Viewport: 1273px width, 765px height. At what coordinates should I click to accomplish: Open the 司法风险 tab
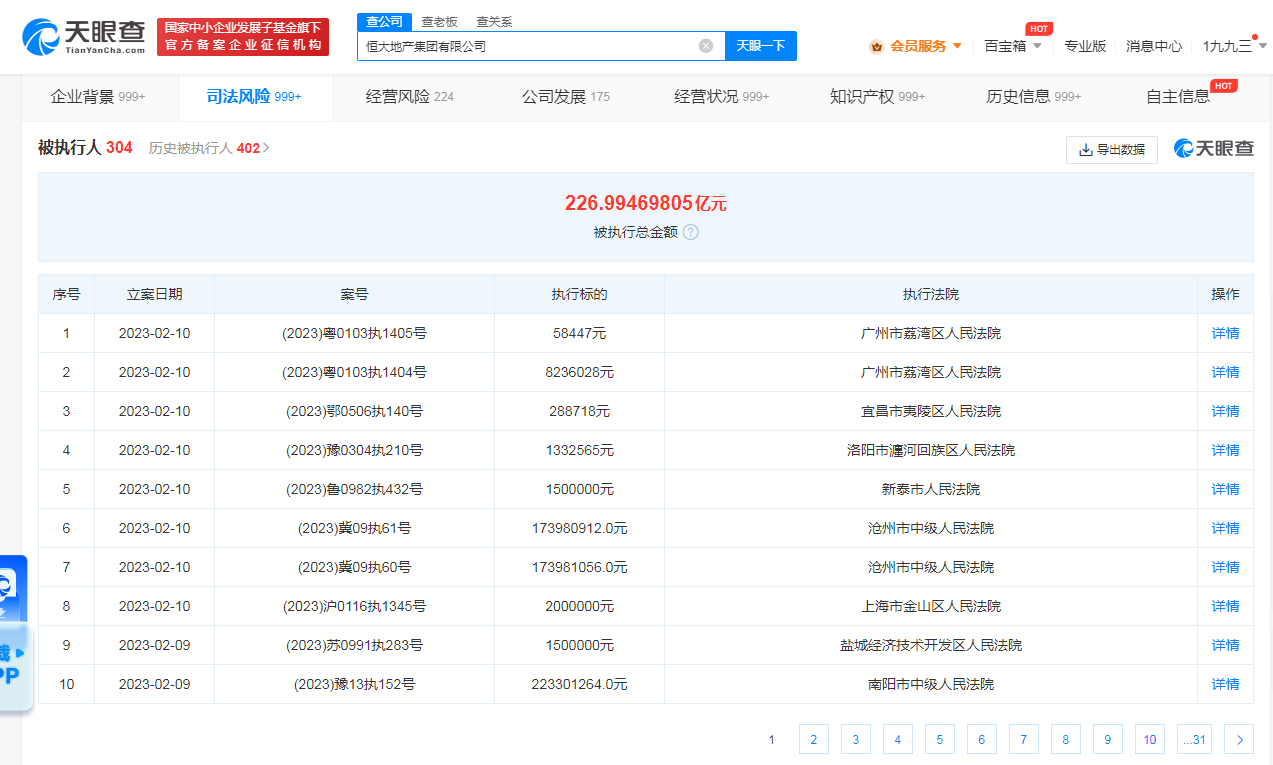coord(254,97)
